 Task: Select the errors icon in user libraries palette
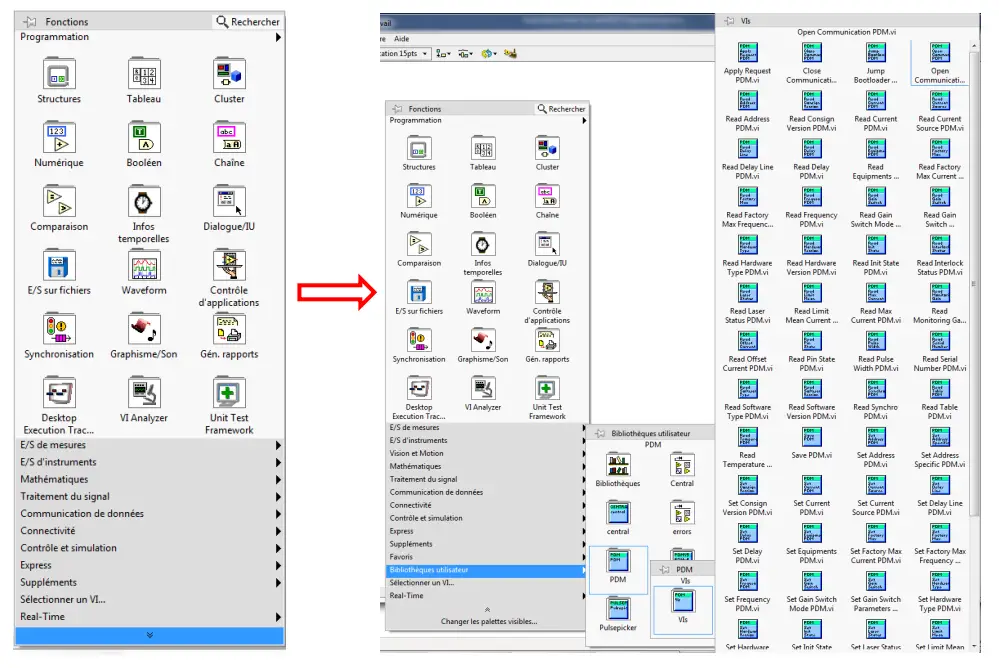click(682, 513)
